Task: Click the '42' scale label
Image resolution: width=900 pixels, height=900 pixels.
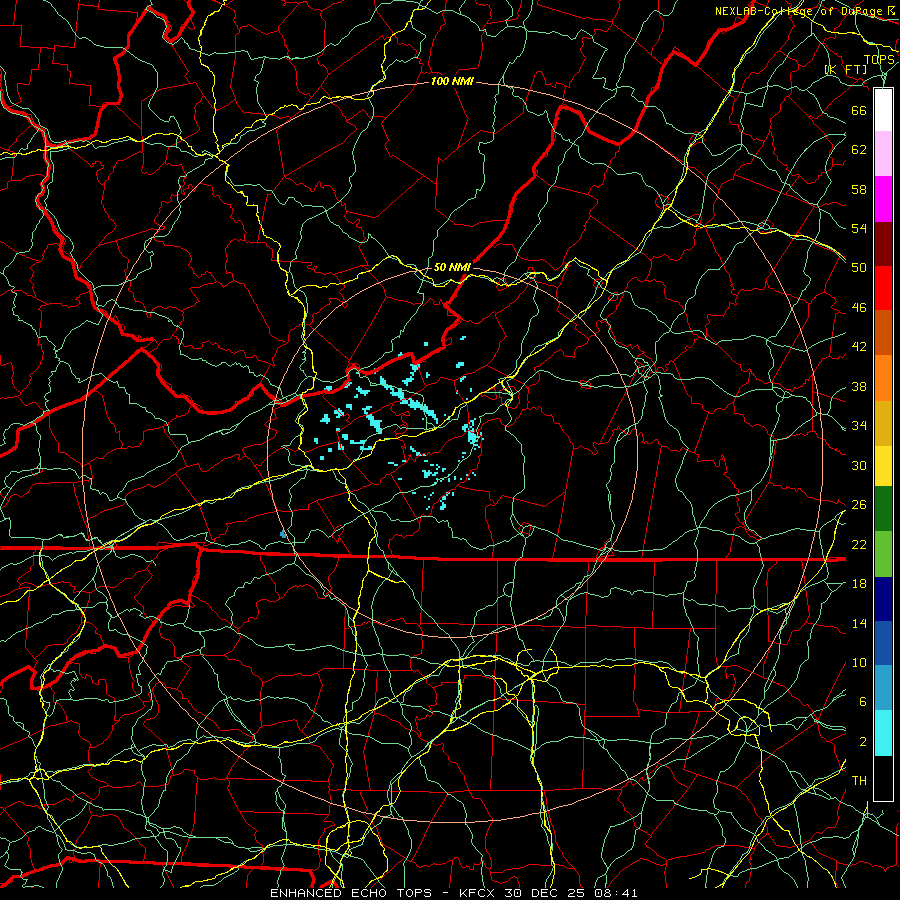Action: (x=859, y=346)
